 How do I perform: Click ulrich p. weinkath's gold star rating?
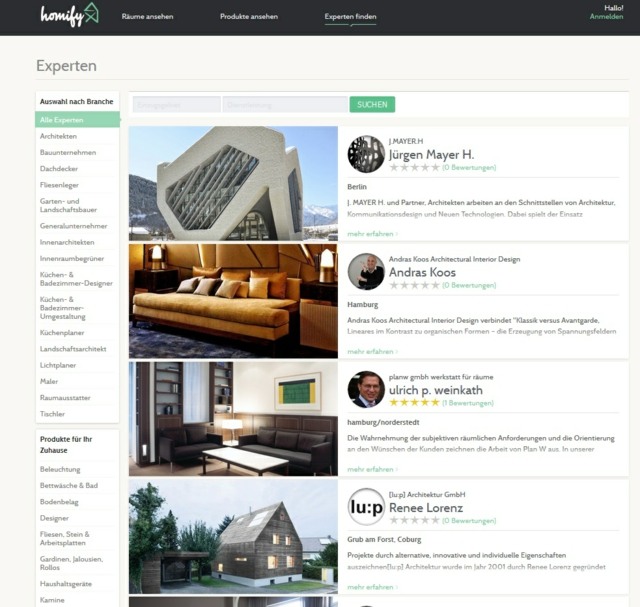click(414, 402)
